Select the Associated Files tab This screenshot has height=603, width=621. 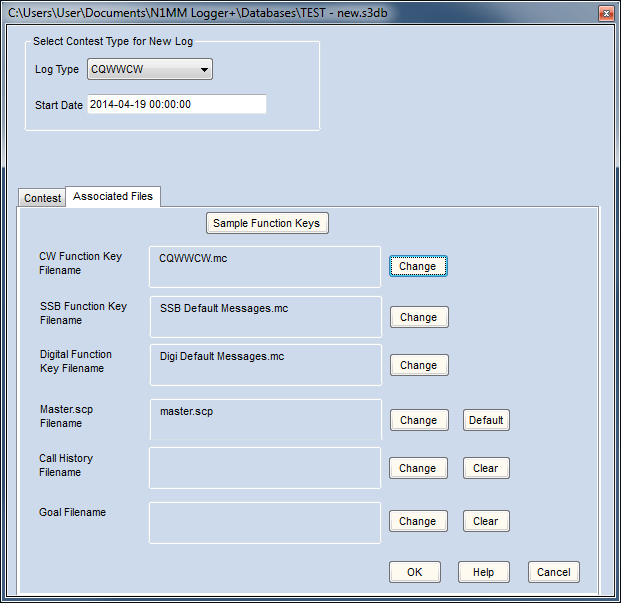(x=113, y=196)
